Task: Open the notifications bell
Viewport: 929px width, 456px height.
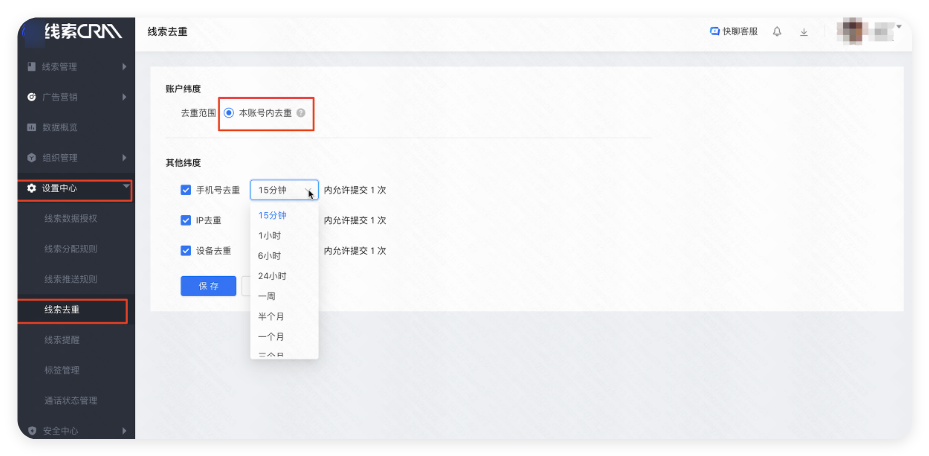Action: click(x=777, y=31)
